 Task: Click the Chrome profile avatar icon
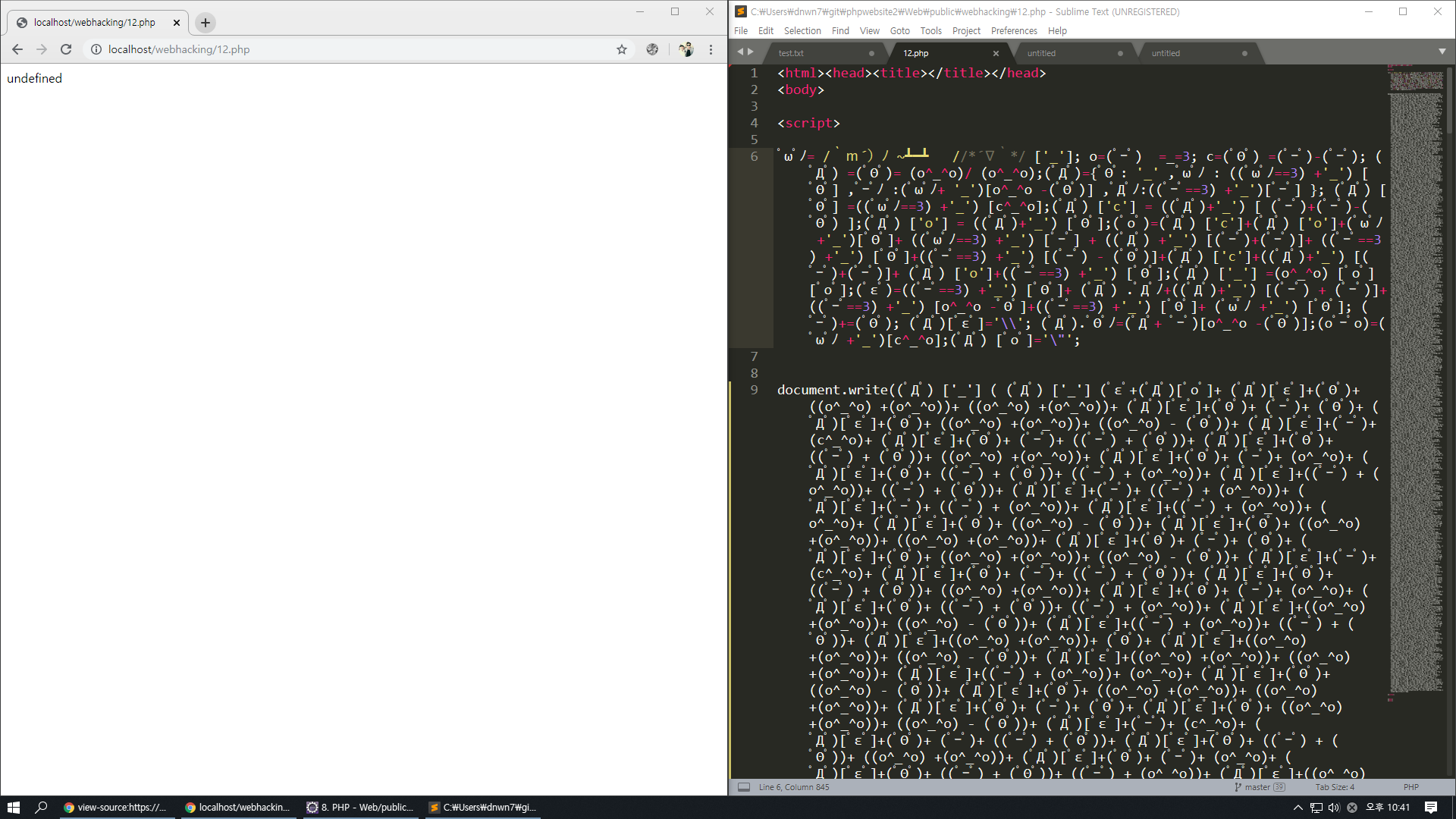[686, 49]
